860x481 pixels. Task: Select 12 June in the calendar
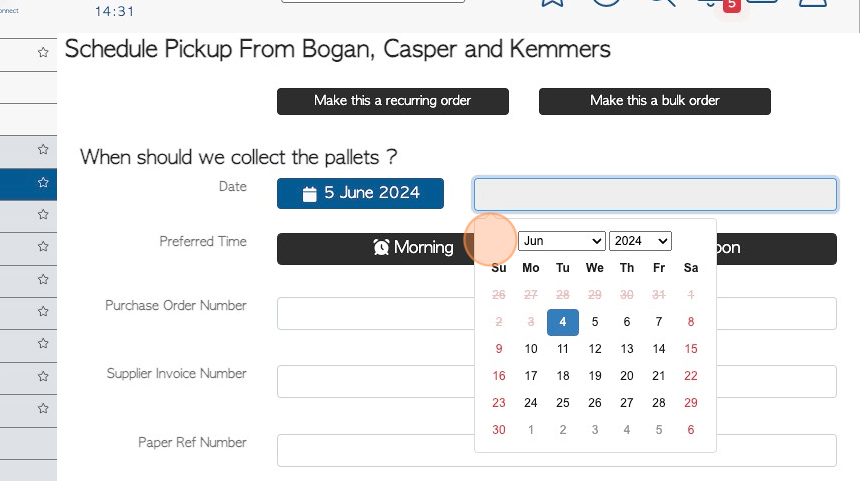click(595, 349)
